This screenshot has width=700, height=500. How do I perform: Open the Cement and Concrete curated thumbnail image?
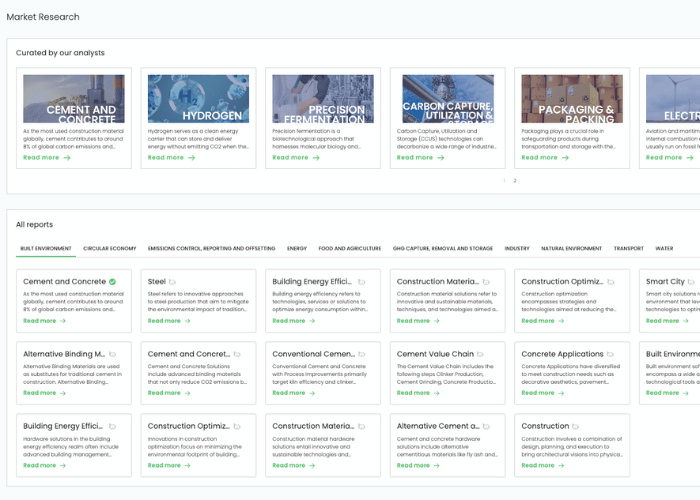(x=74, y=99)
